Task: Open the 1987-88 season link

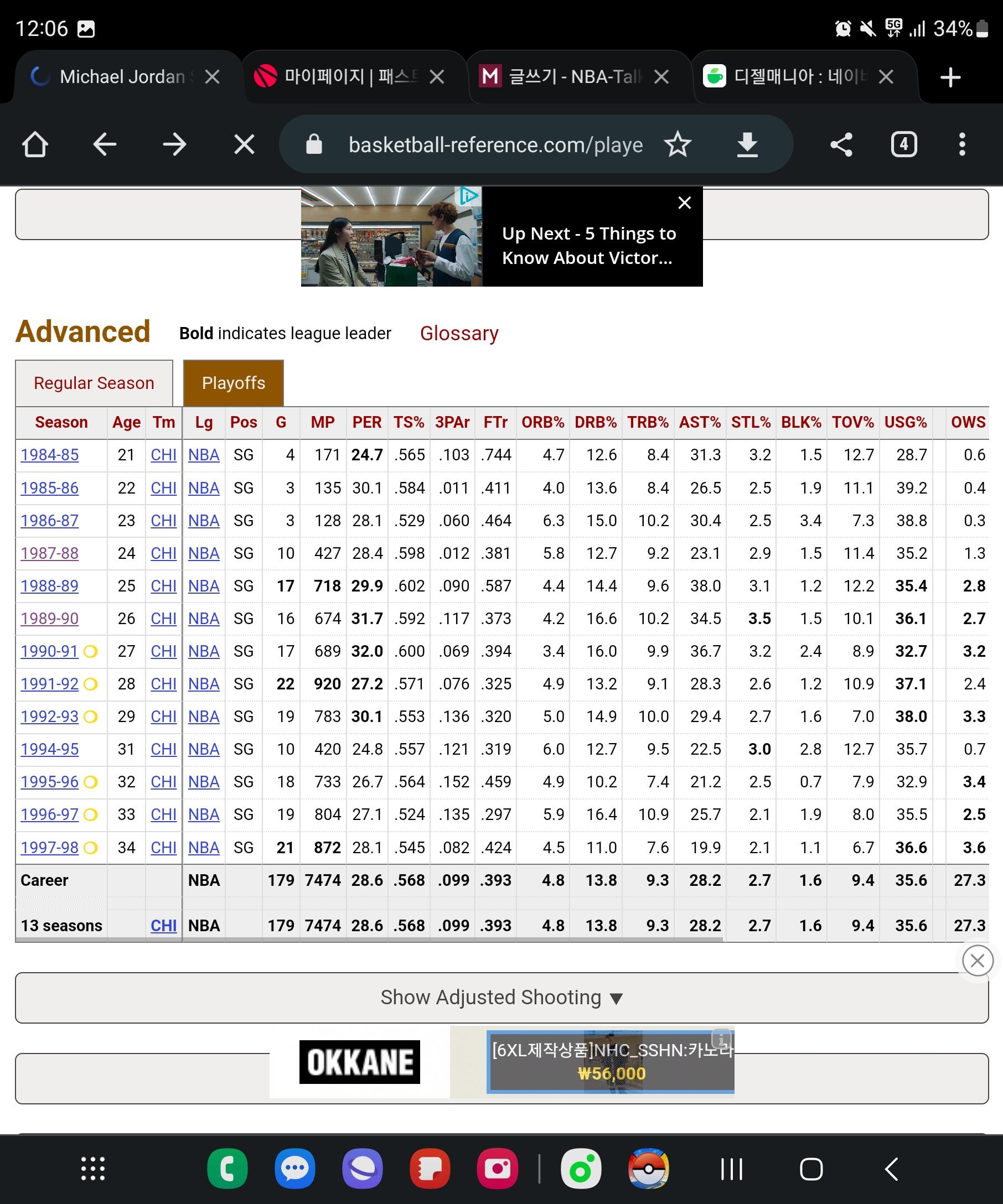Action: point(50,553)
